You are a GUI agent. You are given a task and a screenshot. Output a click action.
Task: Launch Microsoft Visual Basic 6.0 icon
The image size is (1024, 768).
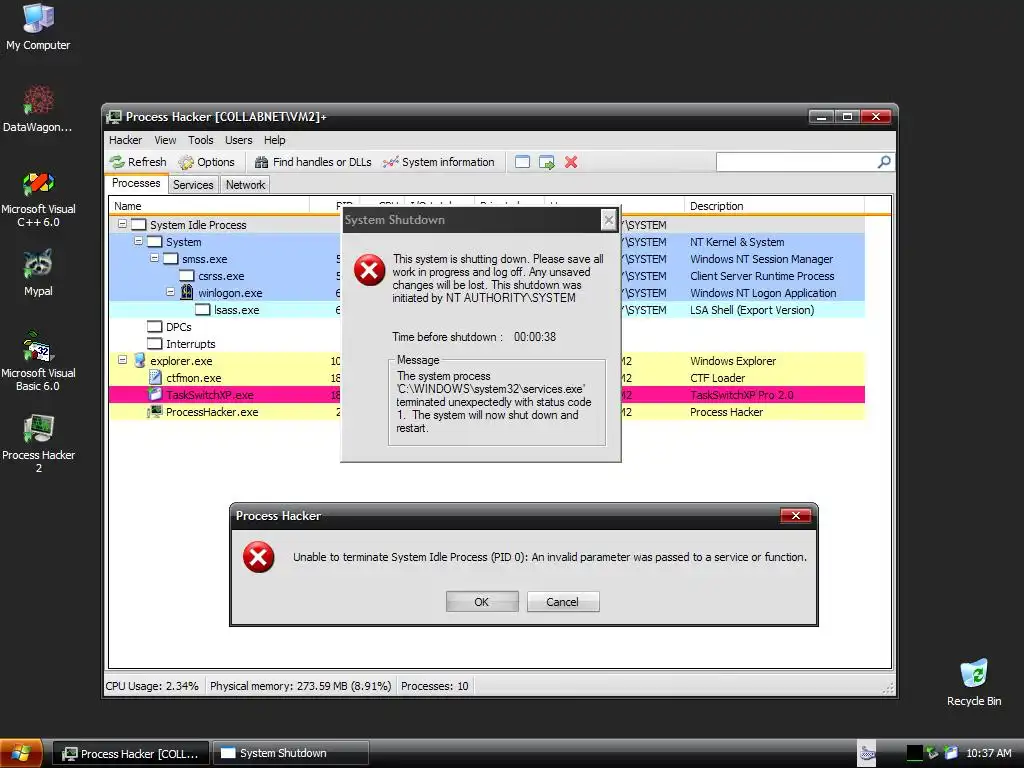coord(38,361)
